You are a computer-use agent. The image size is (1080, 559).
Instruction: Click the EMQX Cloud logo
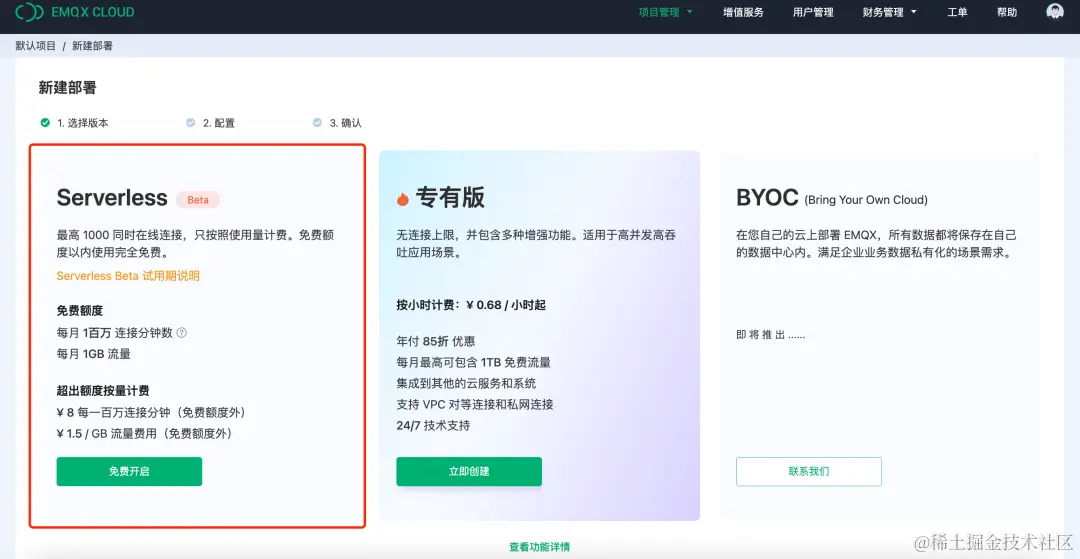[x=74, y=12]
